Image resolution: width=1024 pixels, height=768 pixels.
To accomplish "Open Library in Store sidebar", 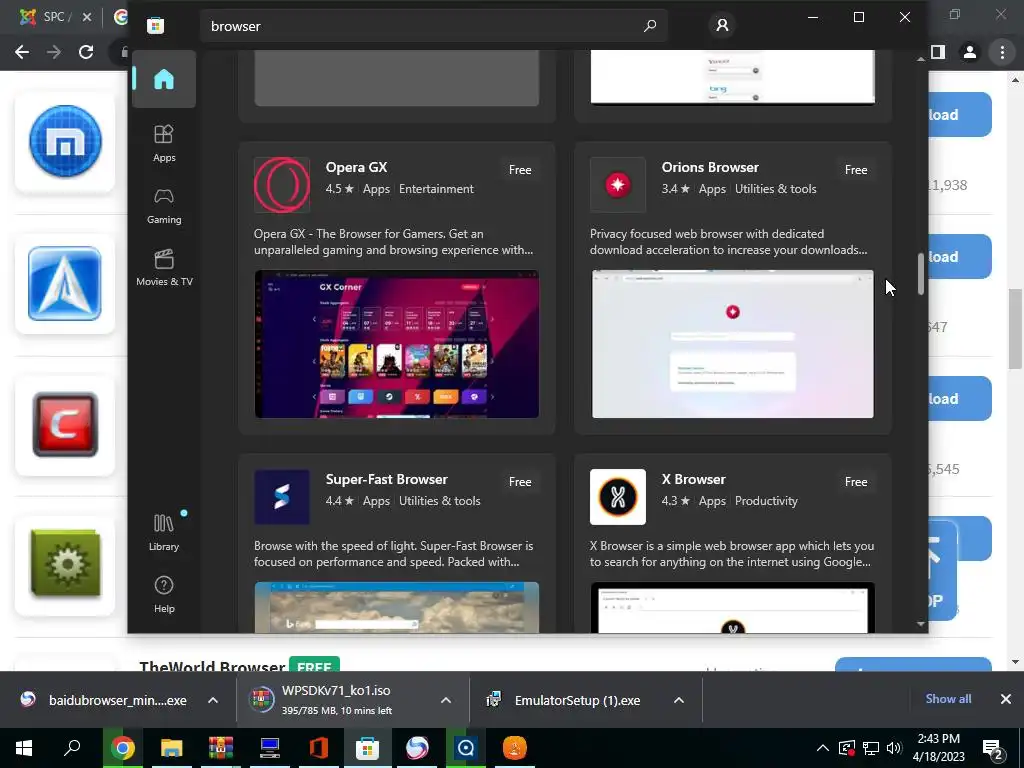I will [164, 532].
